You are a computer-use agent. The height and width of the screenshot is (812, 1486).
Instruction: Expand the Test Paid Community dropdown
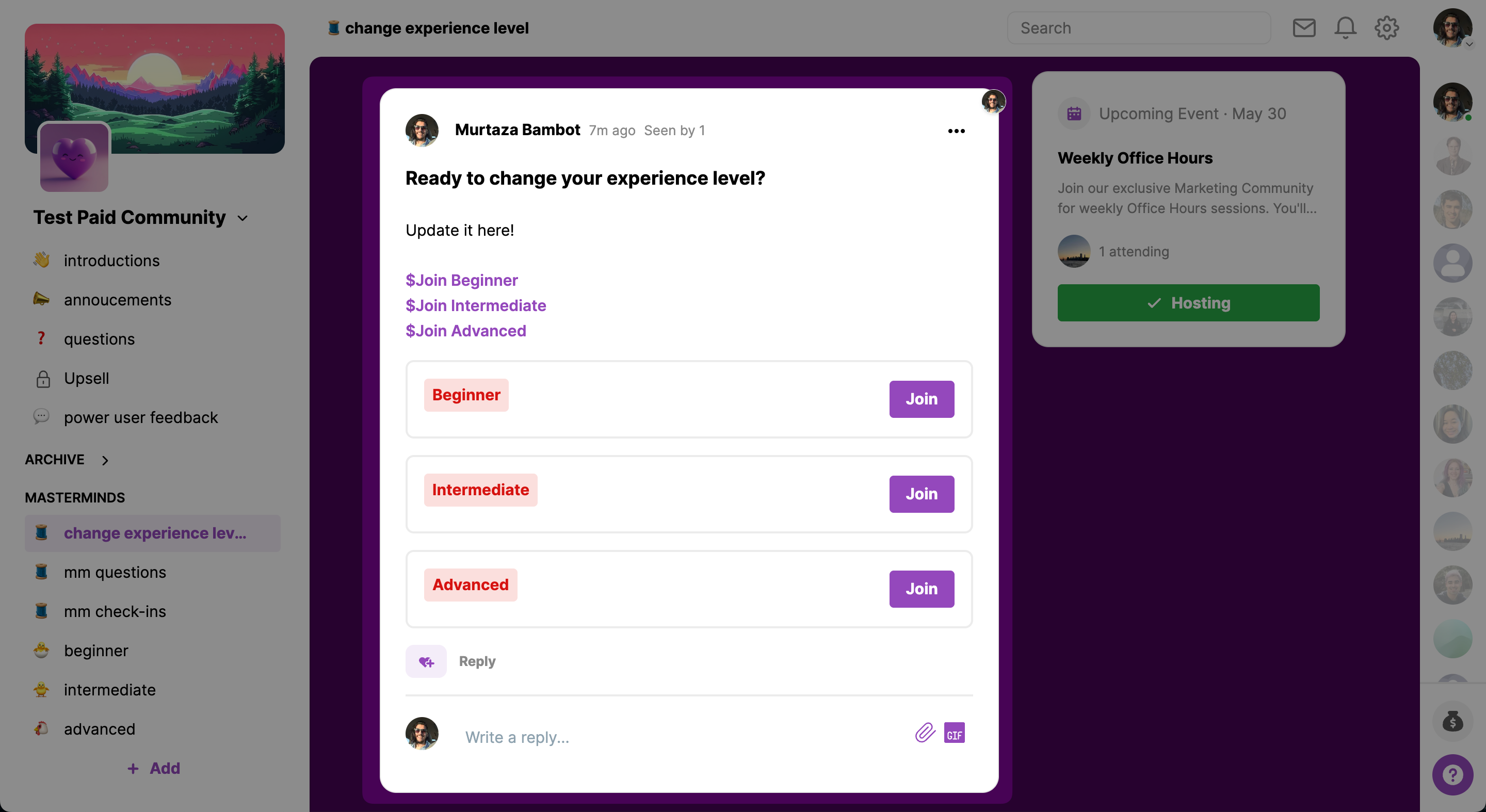point(243,218)
